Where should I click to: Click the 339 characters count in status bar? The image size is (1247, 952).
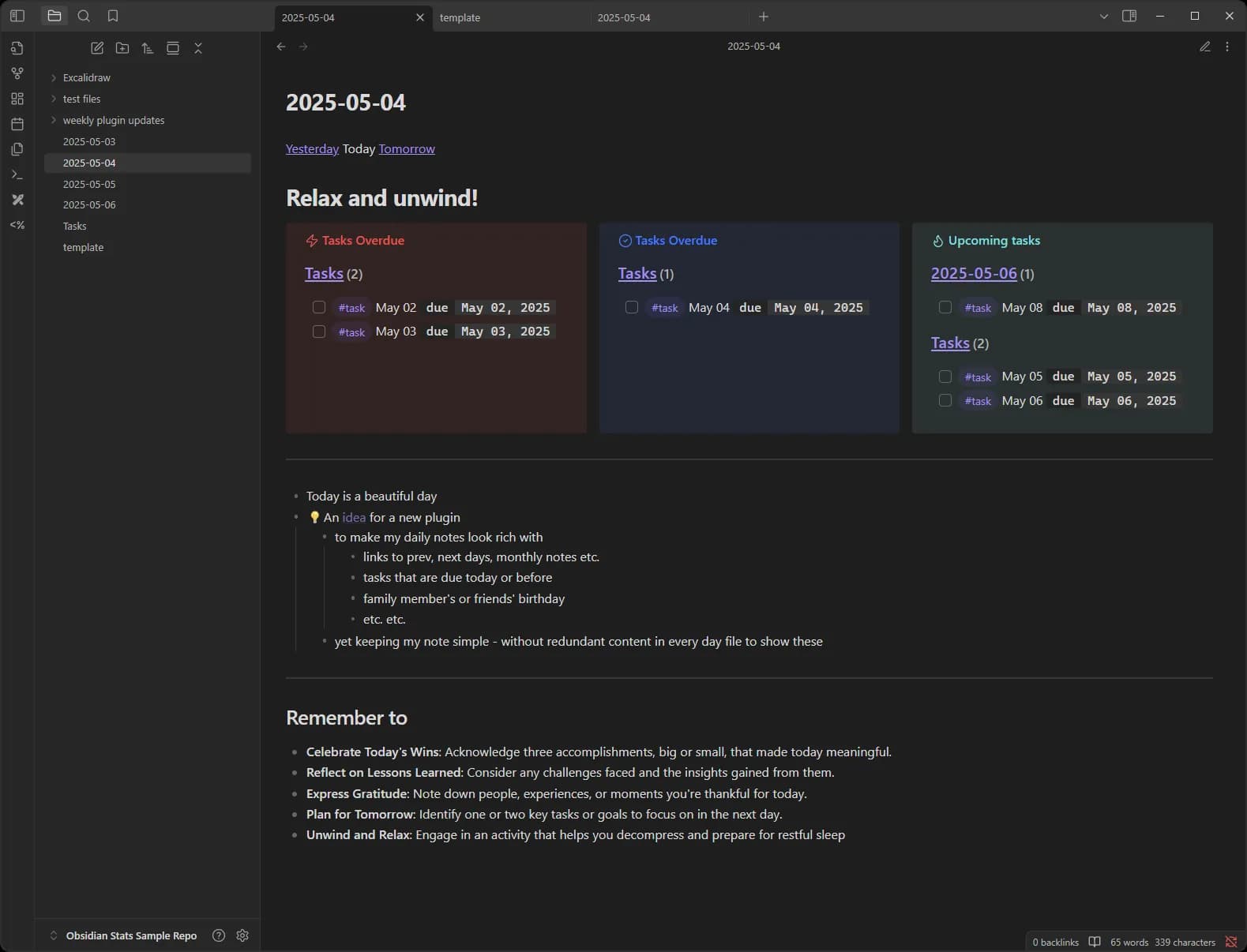coord(1185,942)
